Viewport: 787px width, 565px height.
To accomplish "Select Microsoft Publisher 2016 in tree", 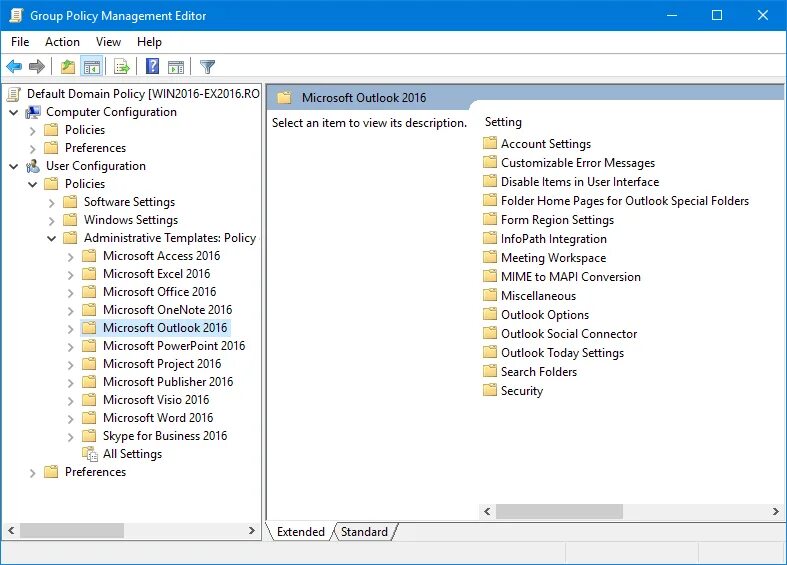I will pos(168,382).
